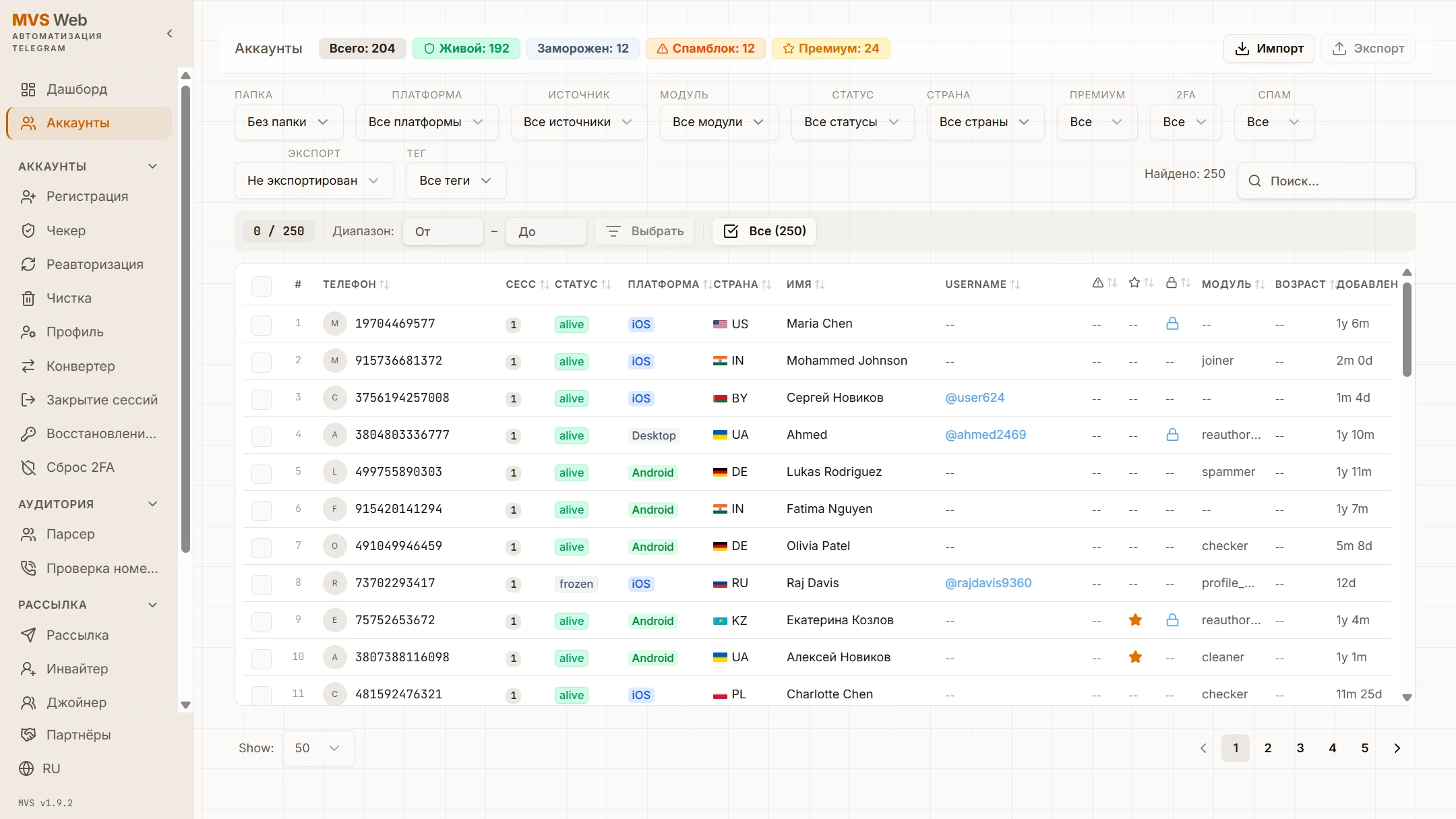The width and height of the screenshot is (1456, 819).
Task: Open the 'Не экспортирован' export filter dropdown
Action: (313, 181)
